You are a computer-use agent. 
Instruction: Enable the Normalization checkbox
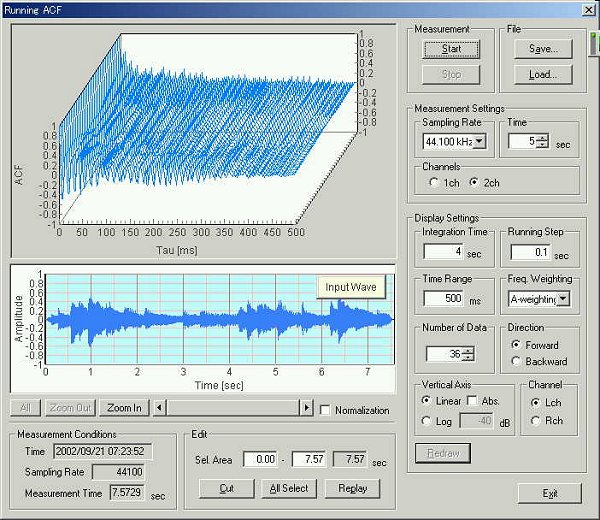click(x=325, y=410)
